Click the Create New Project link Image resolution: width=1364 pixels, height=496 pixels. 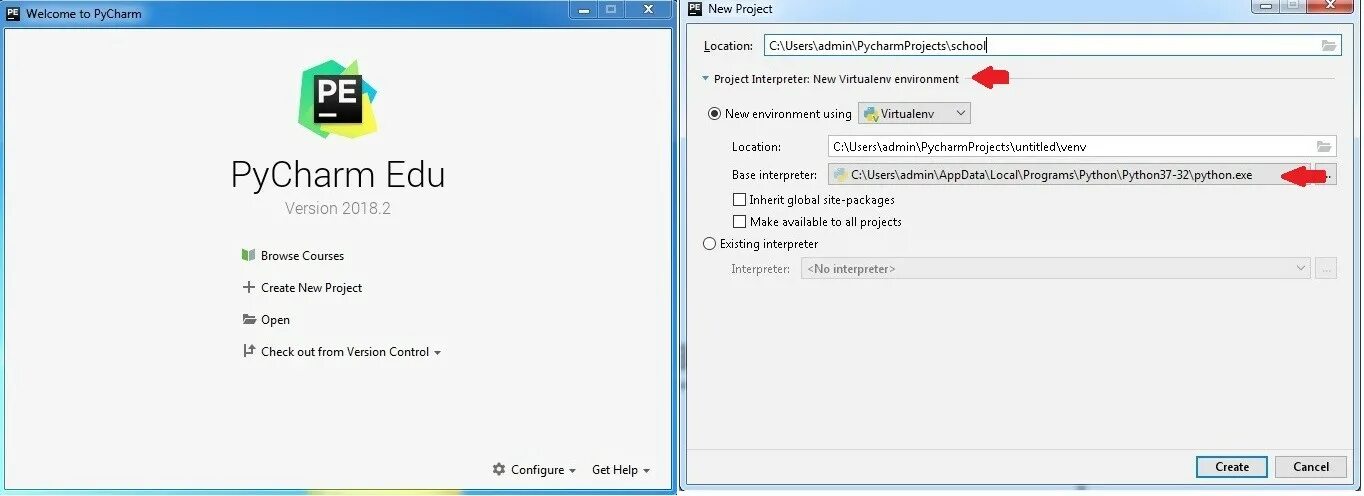point(311,288)
